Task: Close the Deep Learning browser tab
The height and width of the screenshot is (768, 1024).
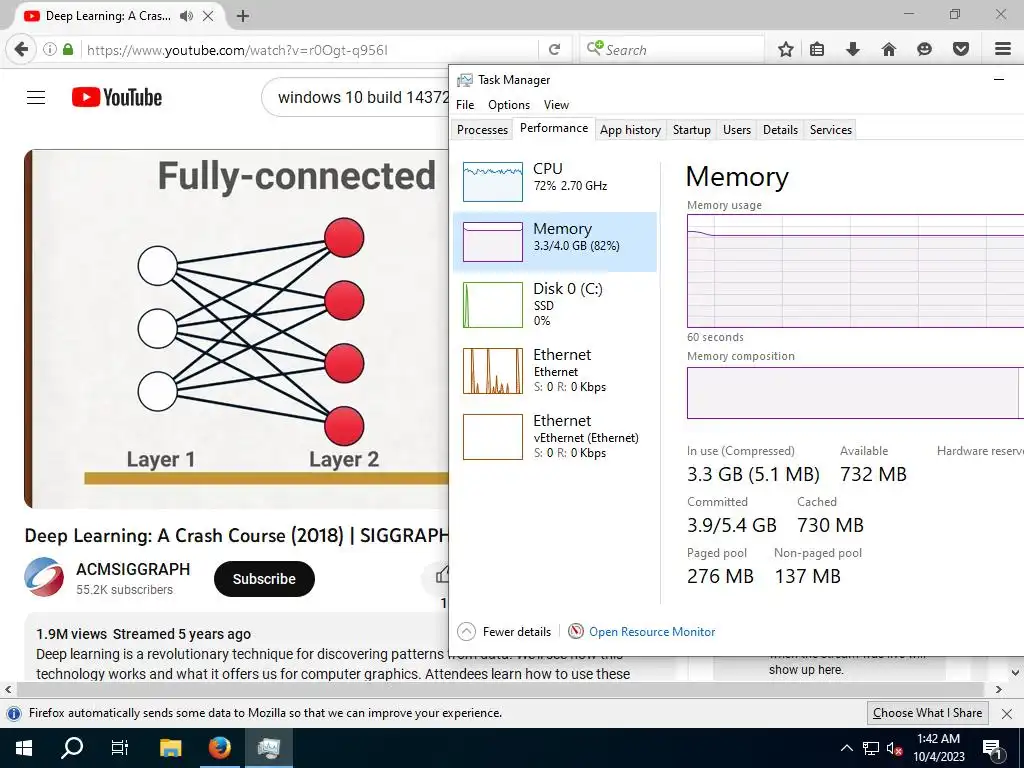Action: click(208, 16)
